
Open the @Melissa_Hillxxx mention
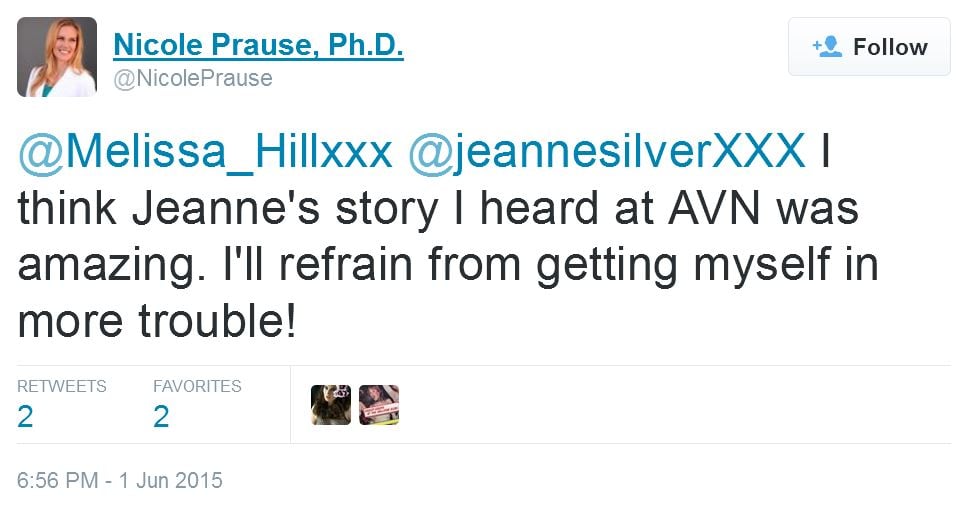point(205,152)
